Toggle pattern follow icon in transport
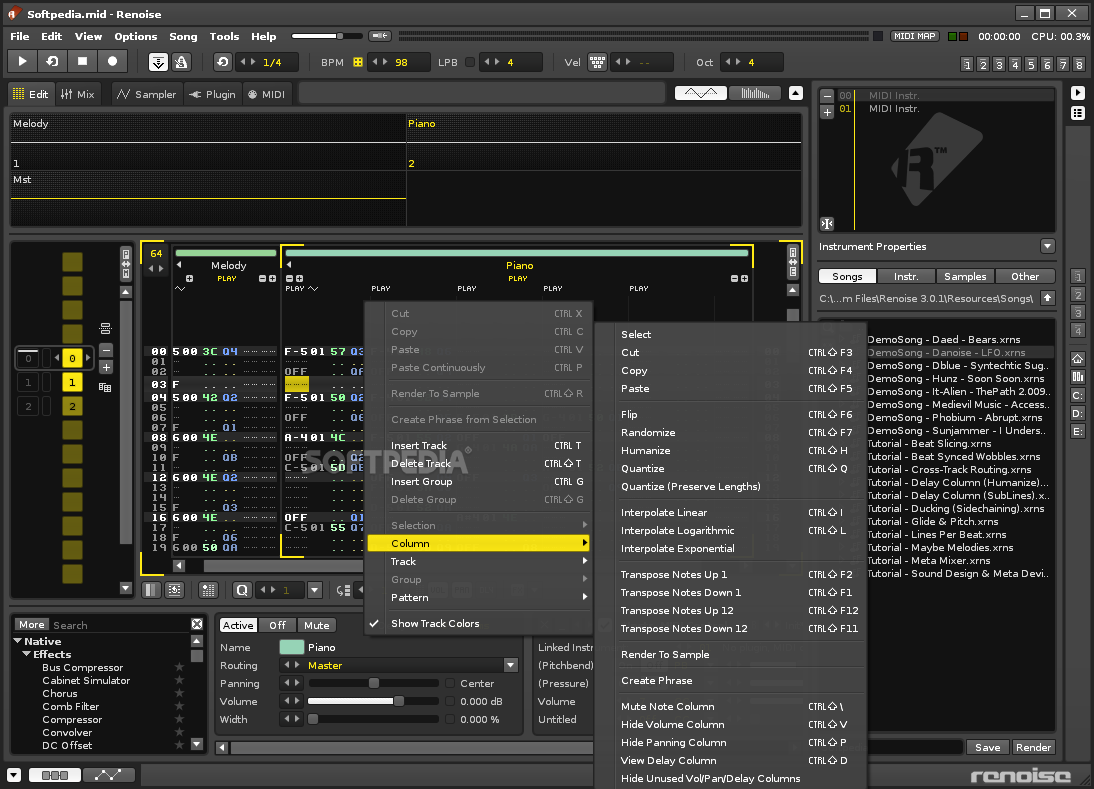Screen dimensions: 1094x789 pos(158,62)
